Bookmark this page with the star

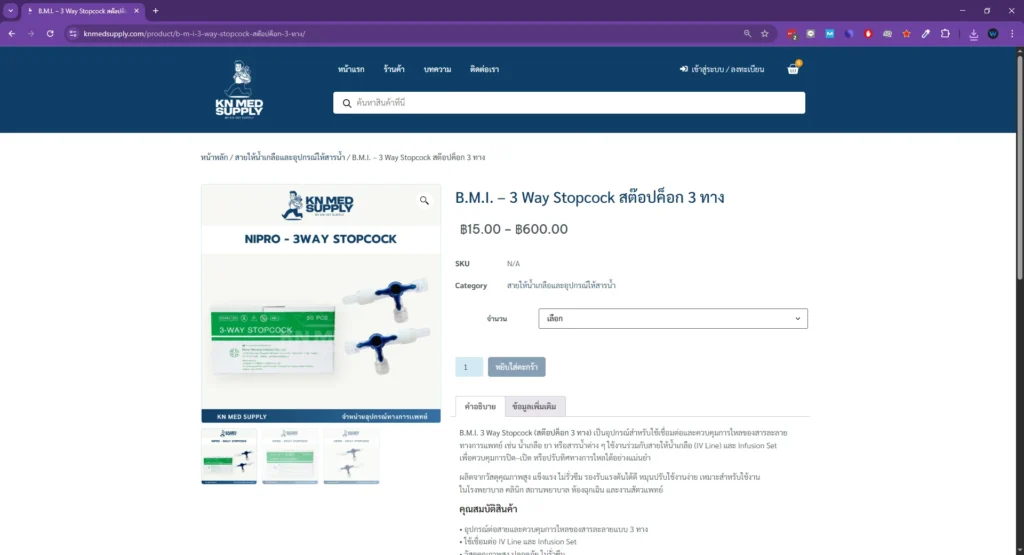(x=765, y=33)
